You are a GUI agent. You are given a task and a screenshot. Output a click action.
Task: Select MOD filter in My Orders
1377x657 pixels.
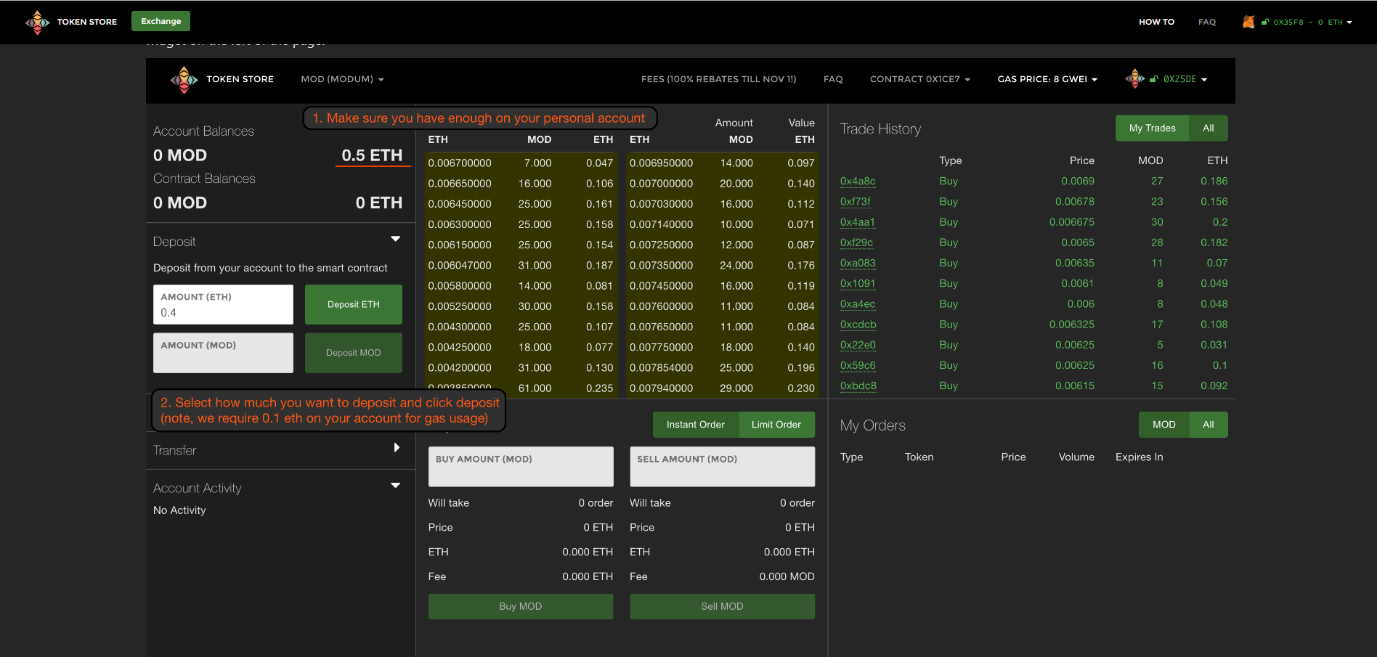point(1164,424)
